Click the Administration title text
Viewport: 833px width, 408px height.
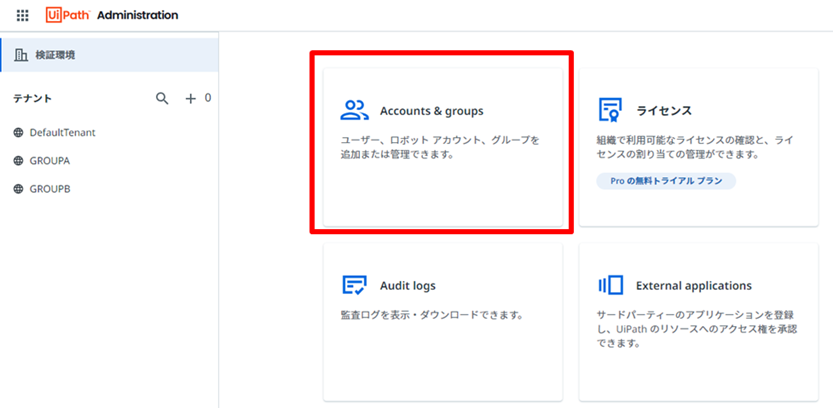tap(138, 15)
